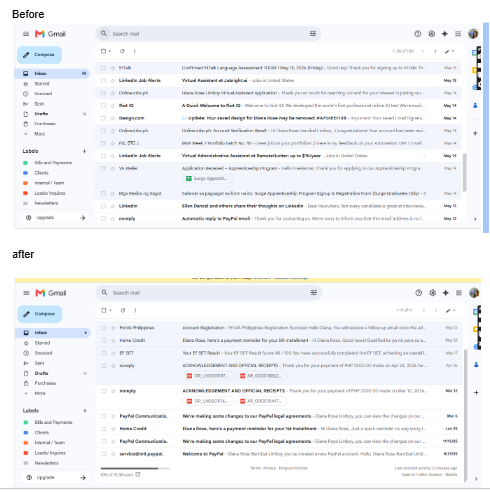Click the Gemini sparkle icon in Before Gmail
The height and width of the screenshot is (492, 490).
(x=444, y=34)
